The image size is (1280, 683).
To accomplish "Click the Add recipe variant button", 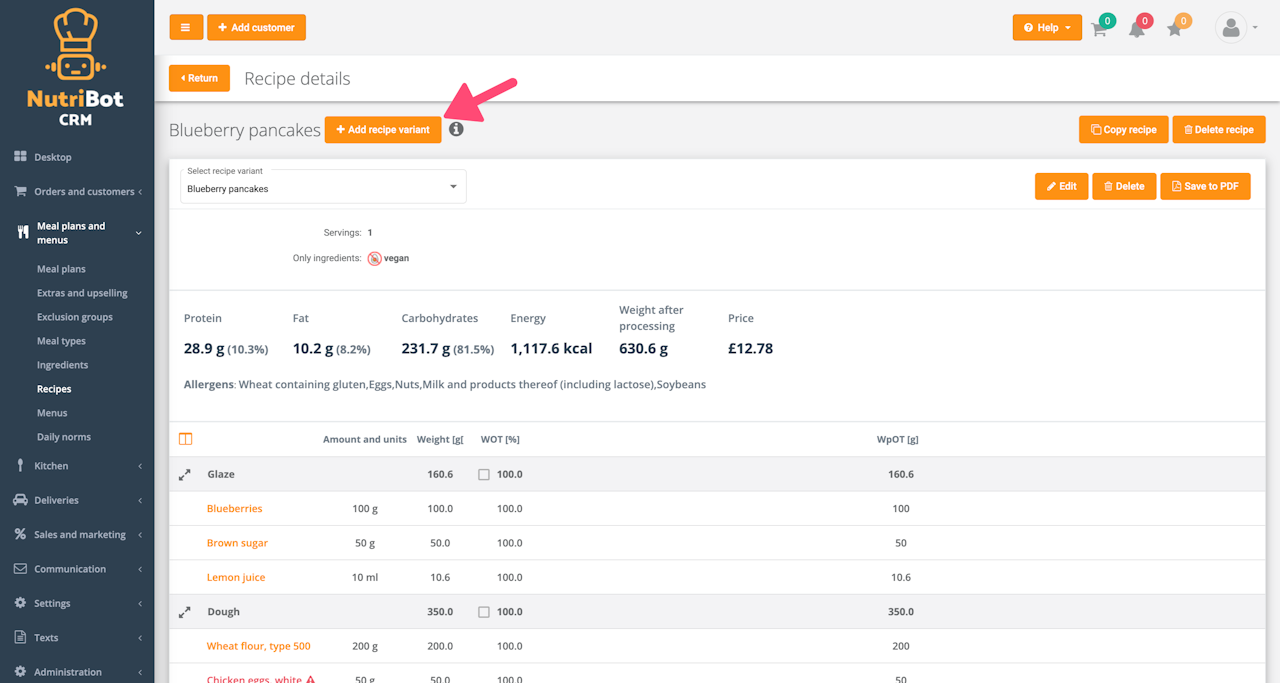I will 383,130.
